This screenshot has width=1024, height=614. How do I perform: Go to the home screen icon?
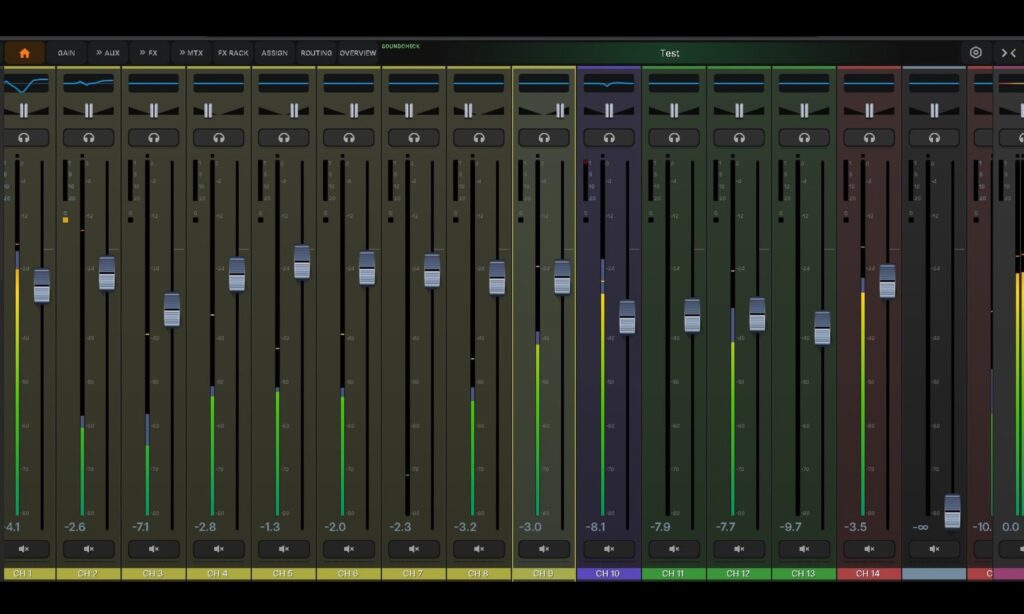(24, 53)
